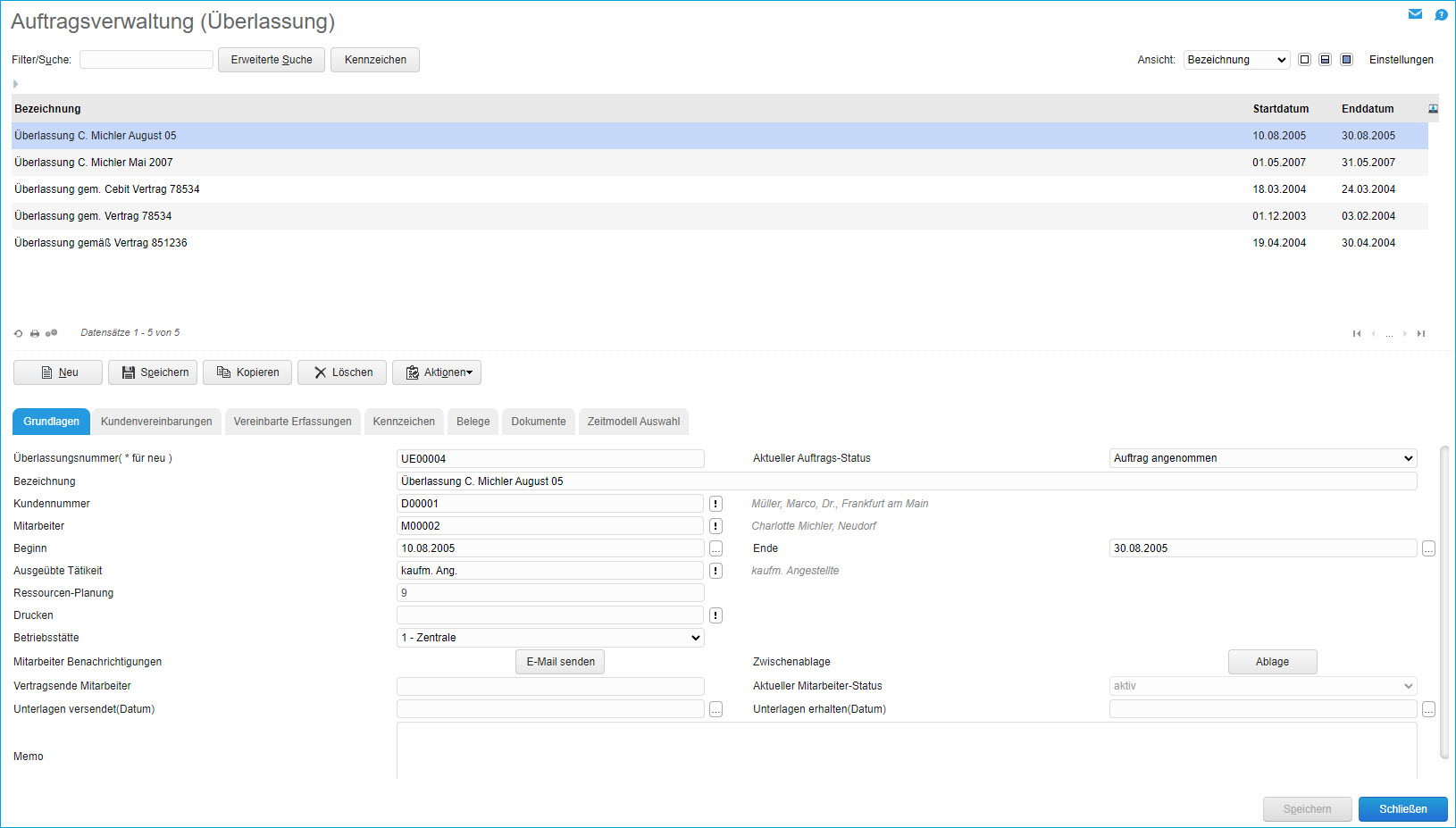This screenshot has width=1456, height=828.
Task: Click lookup icon beside Kundennummer field
Action: tap(715, 504)
